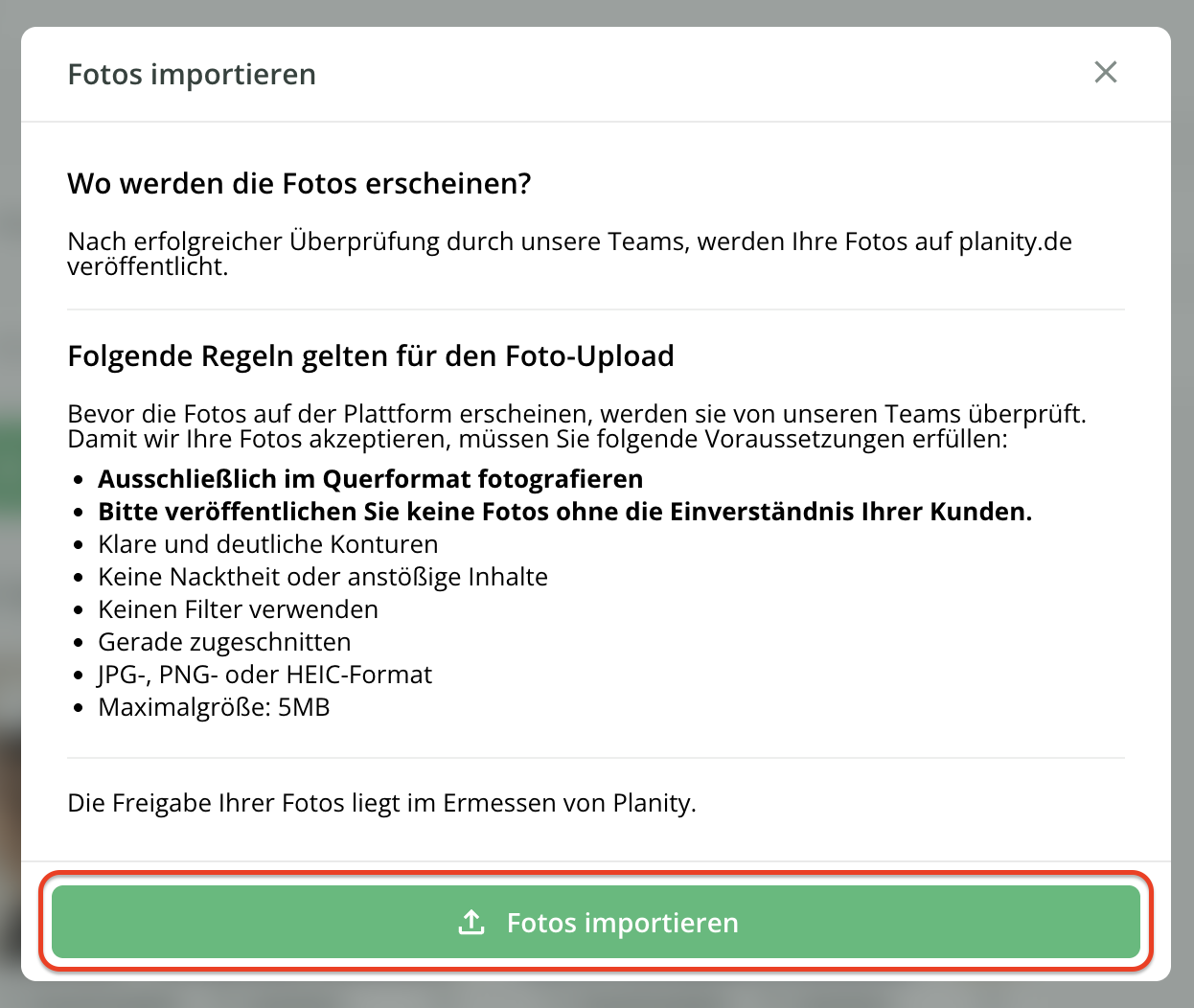Select the rule Keinen Filter verwenden
The height and width of the screenshot is (1008, 1194).
coord(238,609)
